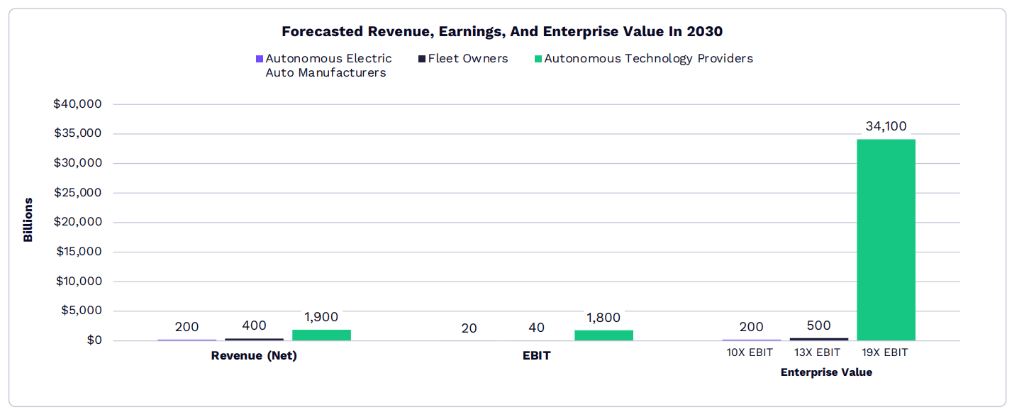Click the Revenue (Net) axis category label
Image resolution: width=1024 pixels, height=411 pixels.
pos(254,356)
